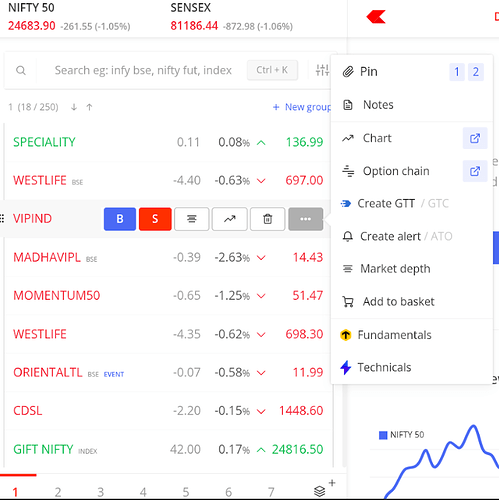Screen dimensions: 499x500
Task: Open market depth icon in VIPIND row
Action: tap(192, 219)
